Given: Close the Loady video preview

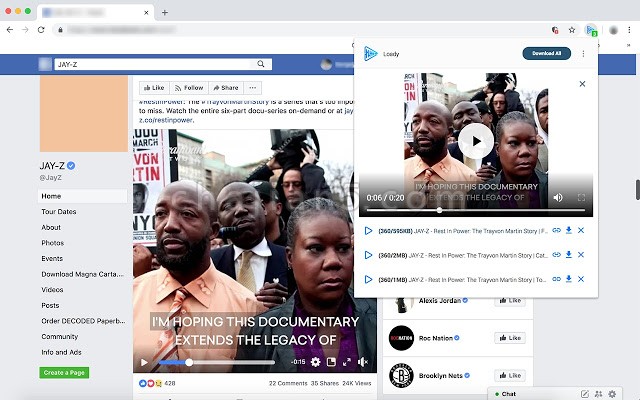Looking at the screenshot, I should [582, 84].
